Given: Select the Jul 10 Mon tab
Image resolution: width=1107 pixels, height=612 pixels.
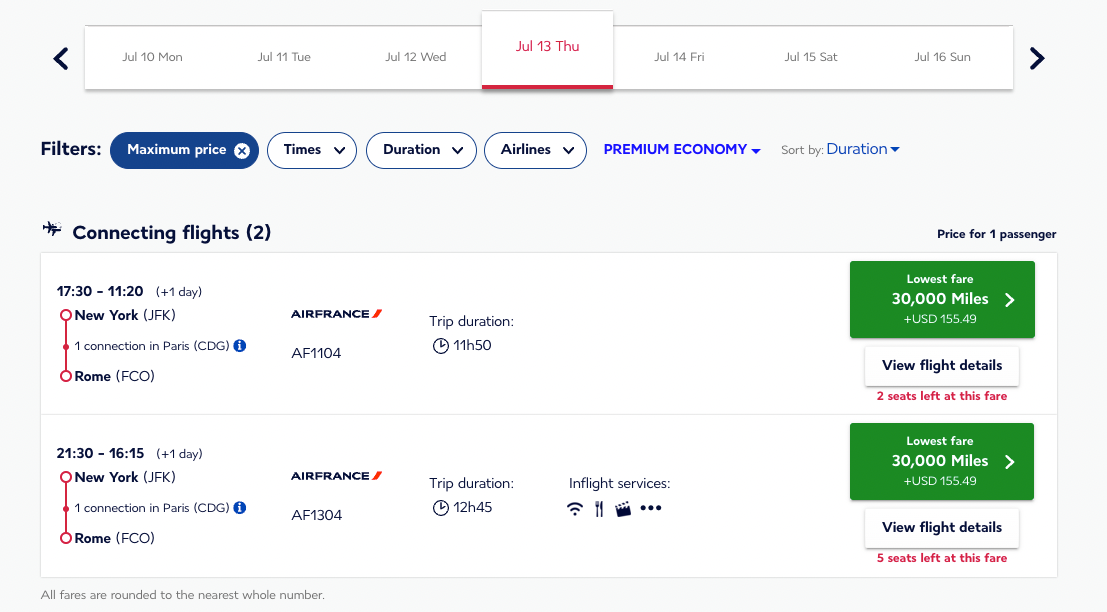Looking at the screenshot, I should coord(152,57).
